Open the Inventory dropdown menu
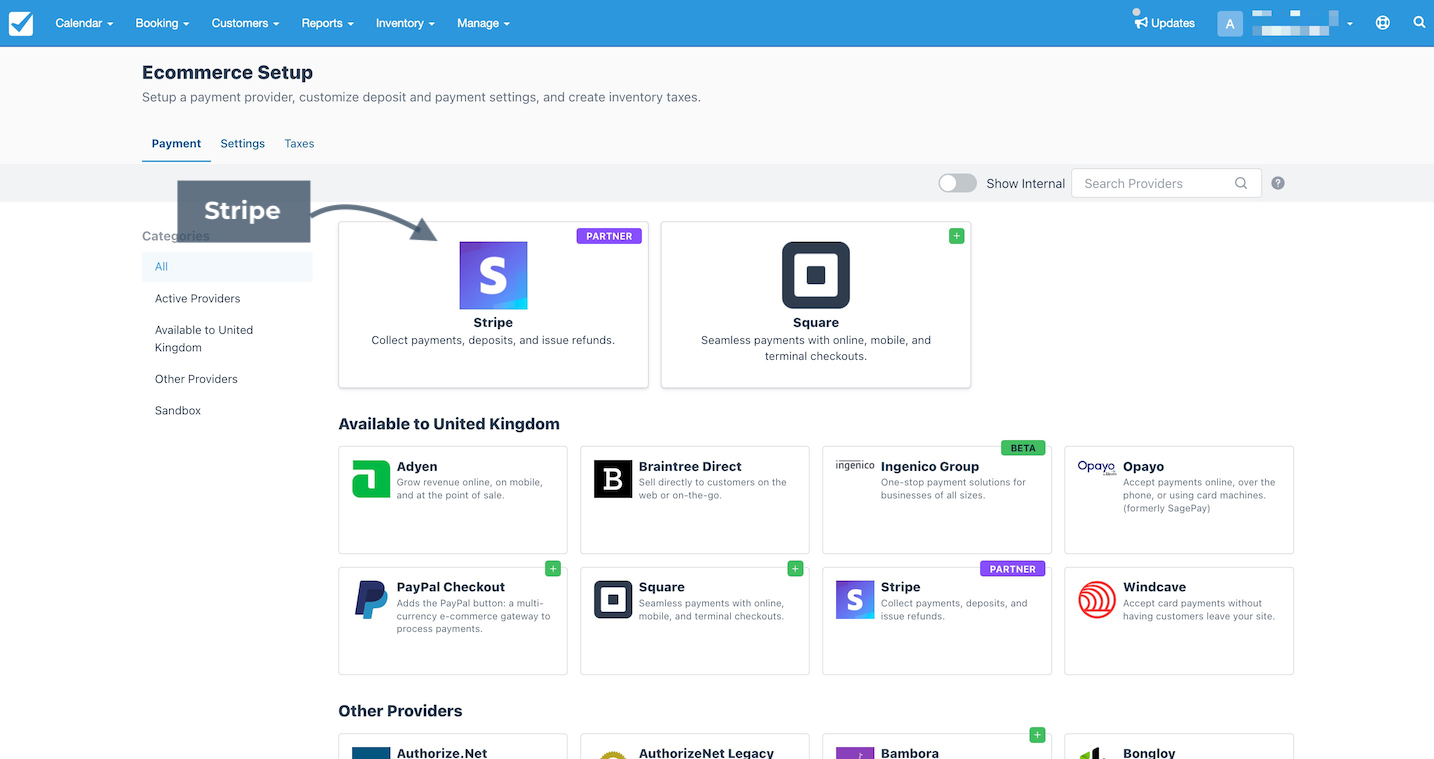1434x759 pixels. click(405, 23)
